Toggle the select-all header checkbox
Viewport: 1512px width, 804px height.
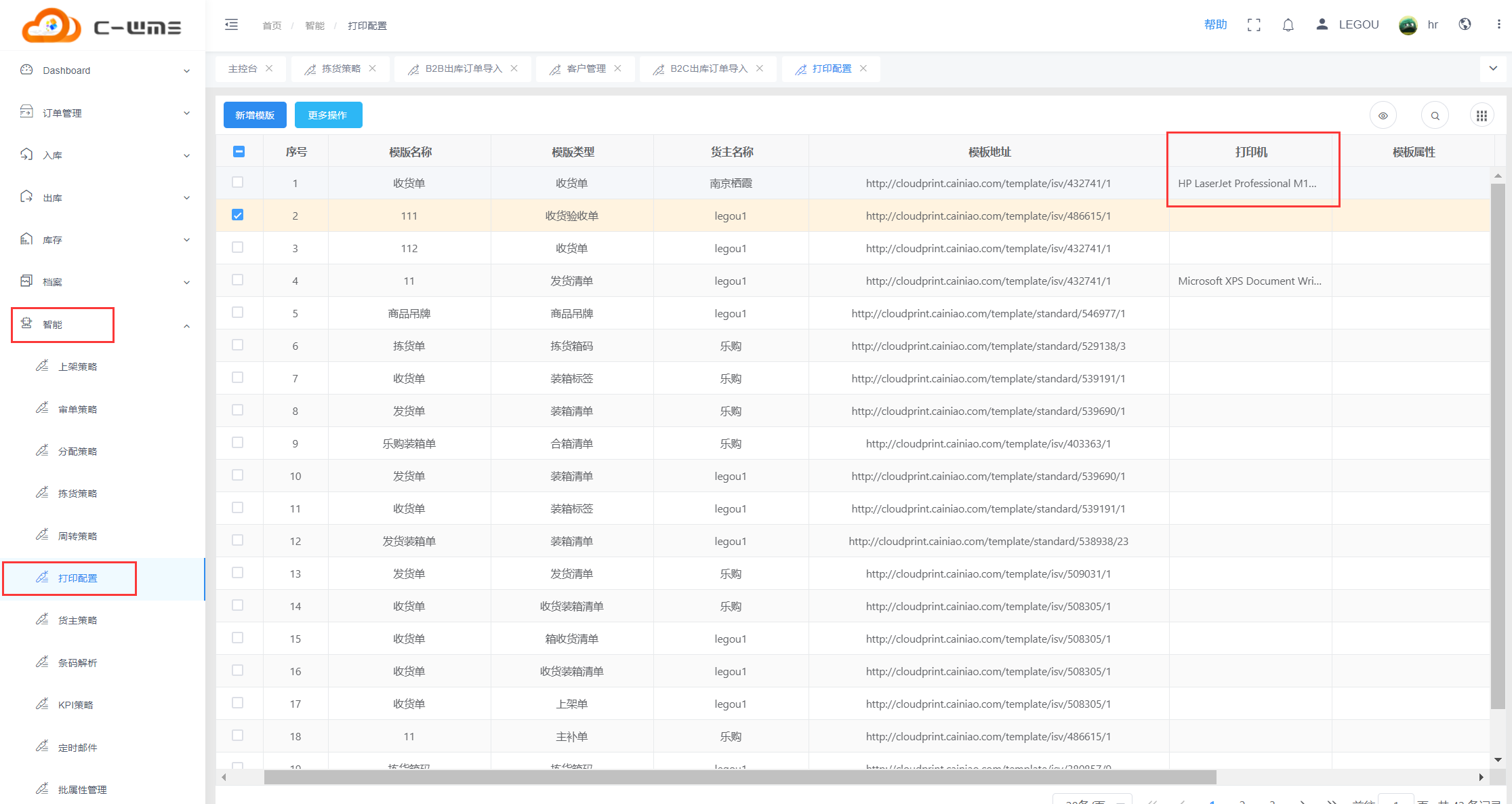point(239,151)
